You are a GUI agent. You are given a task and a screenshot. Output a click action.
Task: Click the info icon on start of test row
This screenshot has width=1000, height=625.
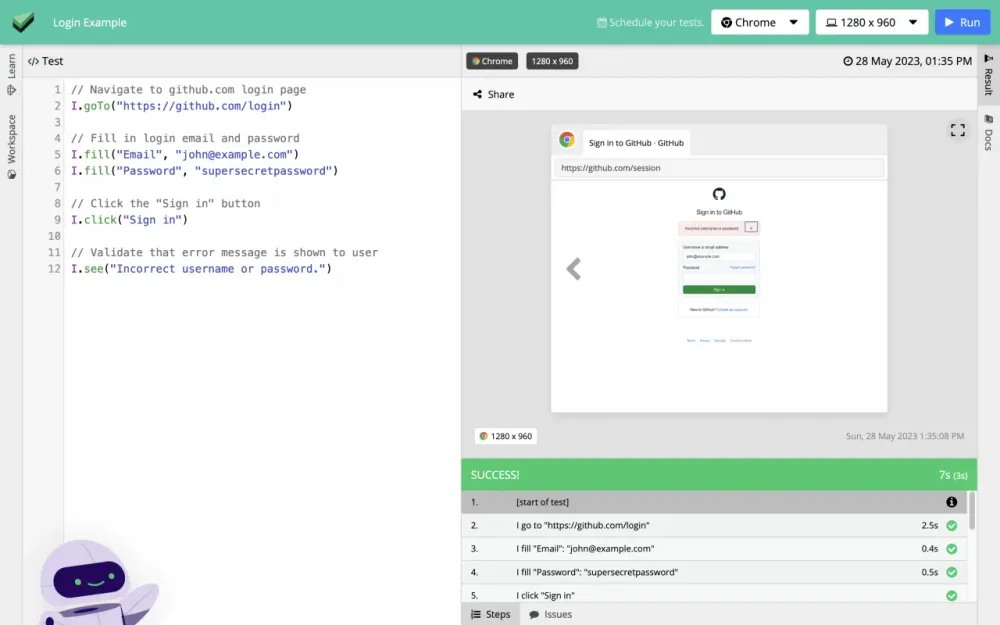(952, 502)
